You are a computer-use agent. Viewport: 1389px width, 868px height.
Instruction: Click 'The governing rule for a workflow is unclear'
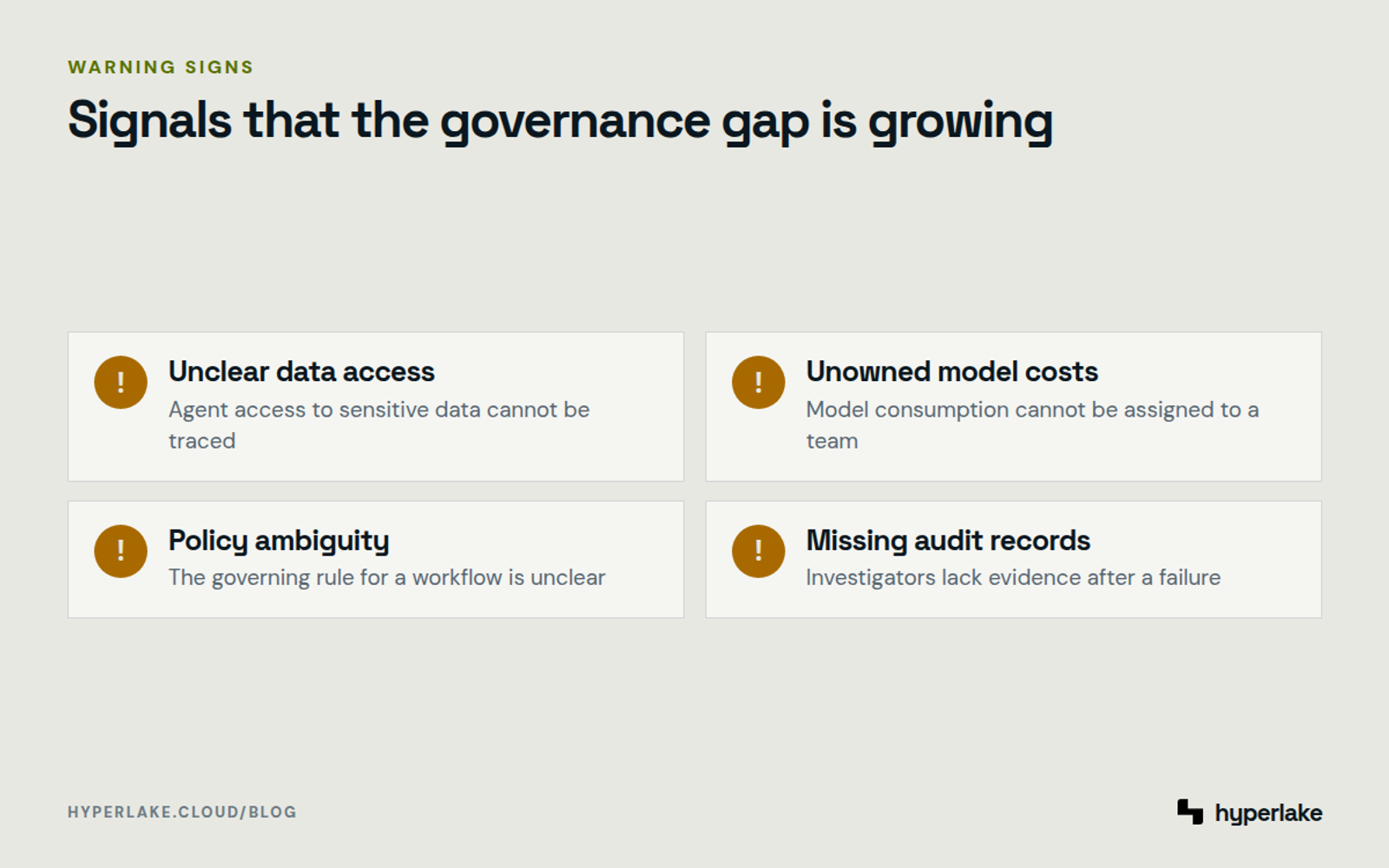387,577
